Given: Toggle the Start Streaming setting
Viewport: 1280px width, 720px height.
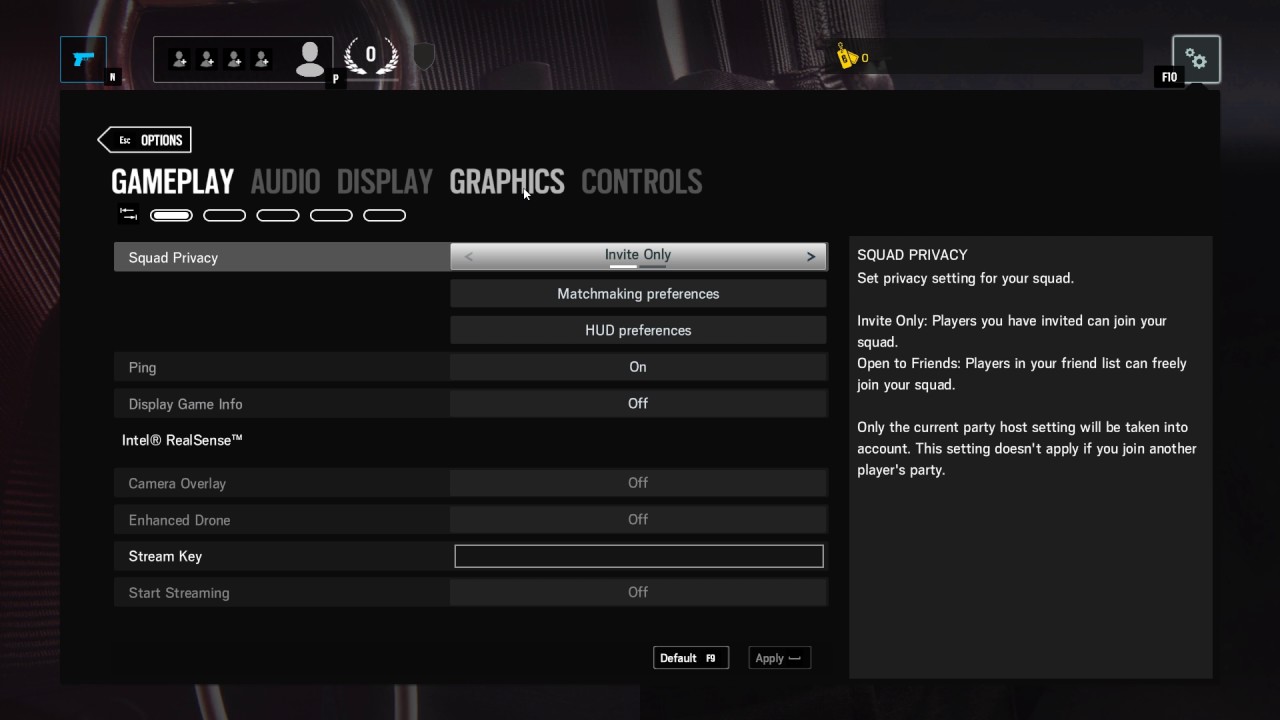Looking at the screenshot, I should [x=638, y=593].
